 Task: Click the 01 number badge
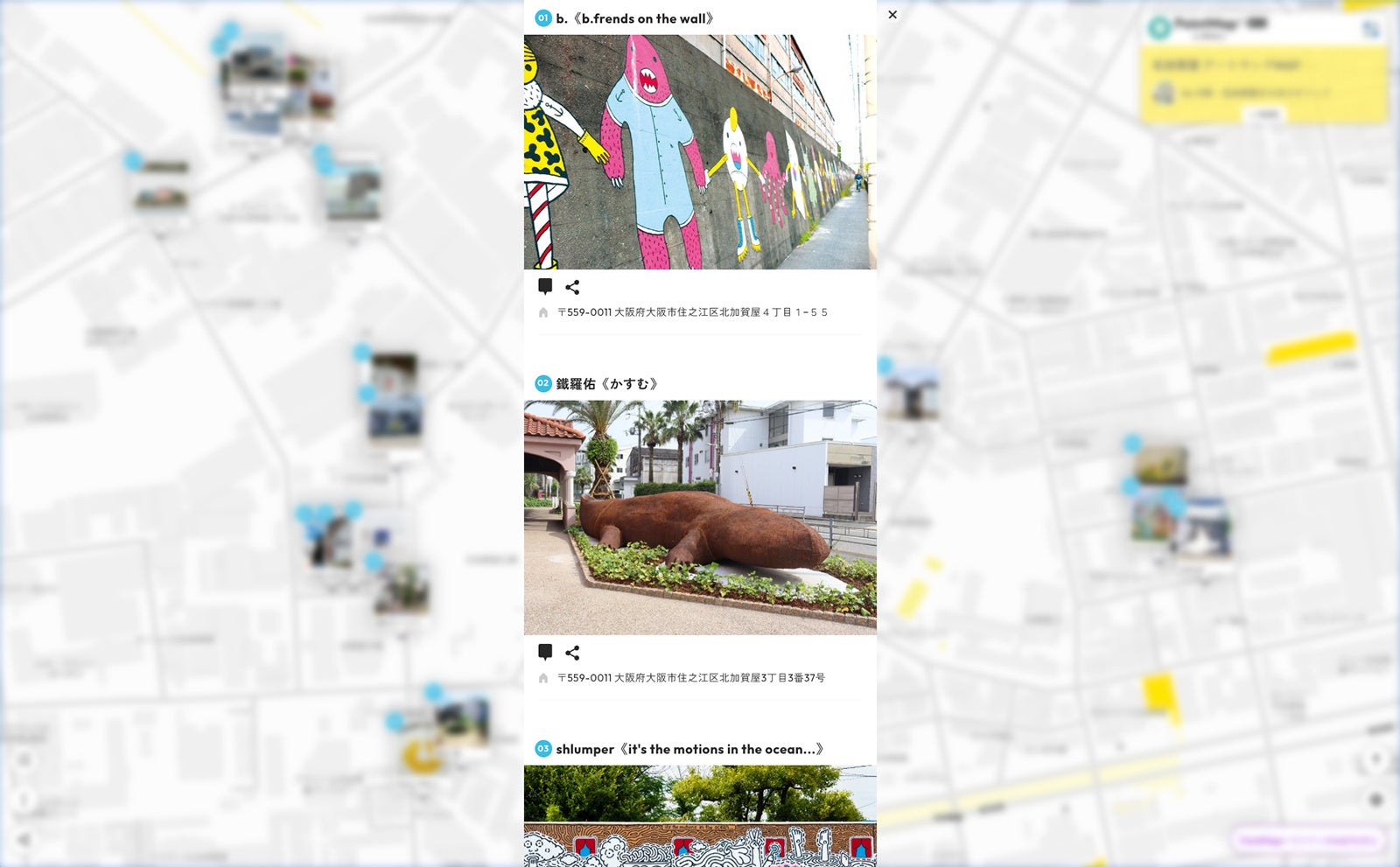tap(543, 18)
